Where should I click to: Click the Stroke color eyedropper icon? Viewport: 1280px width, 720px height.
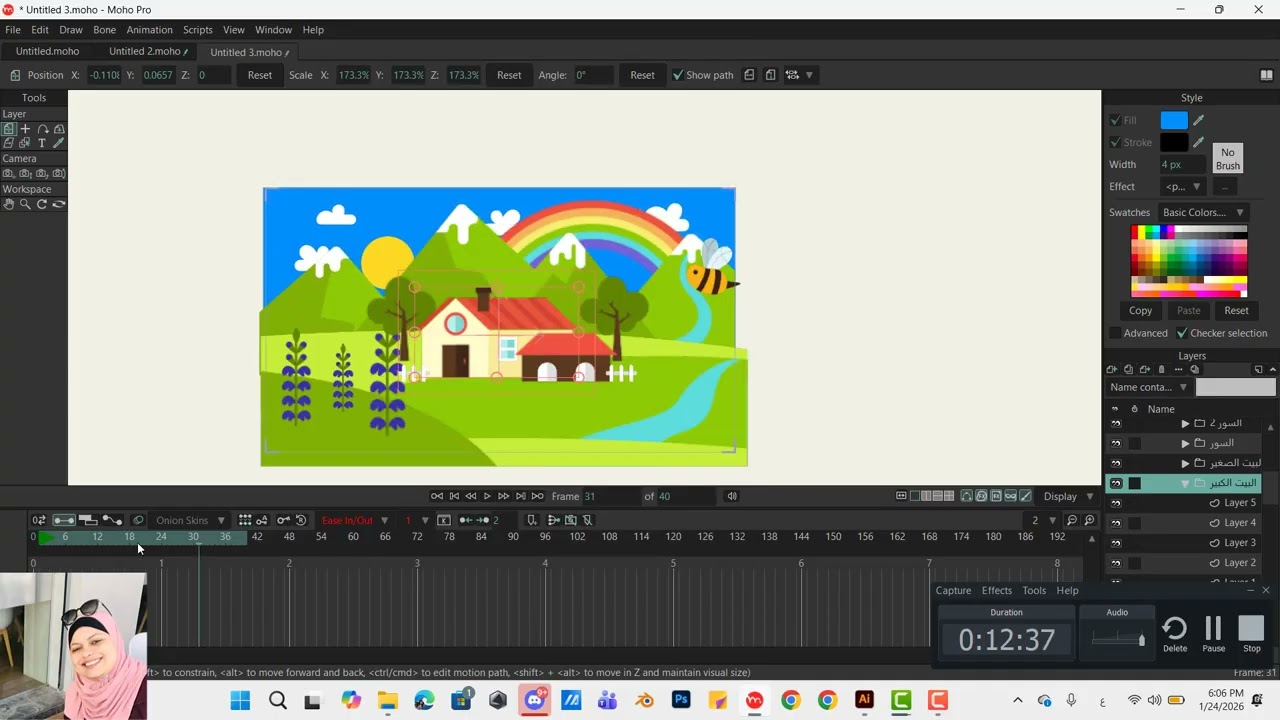click(x=1198, y=142)
